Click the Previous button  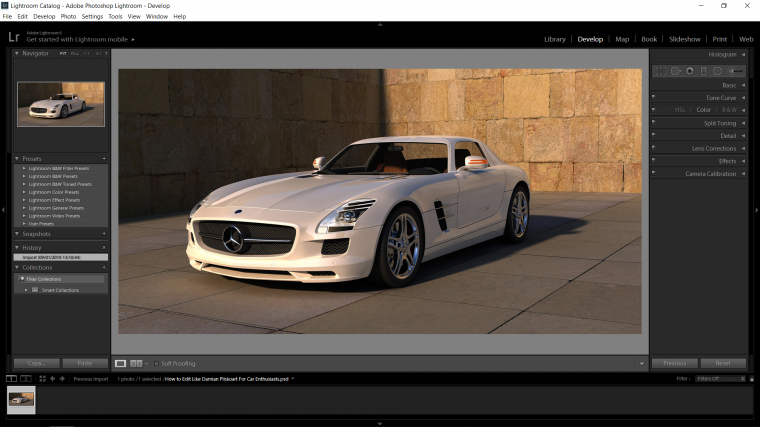pos(675,363)
